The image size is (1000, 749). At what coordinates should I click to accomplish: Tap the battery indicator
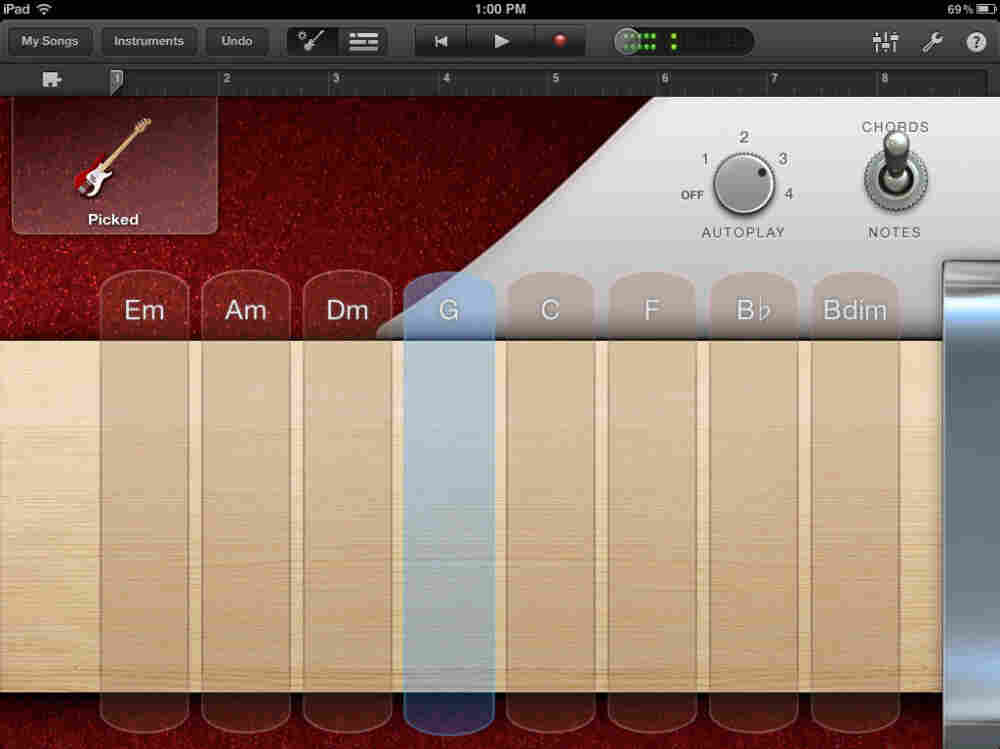(x=987, y=9)
